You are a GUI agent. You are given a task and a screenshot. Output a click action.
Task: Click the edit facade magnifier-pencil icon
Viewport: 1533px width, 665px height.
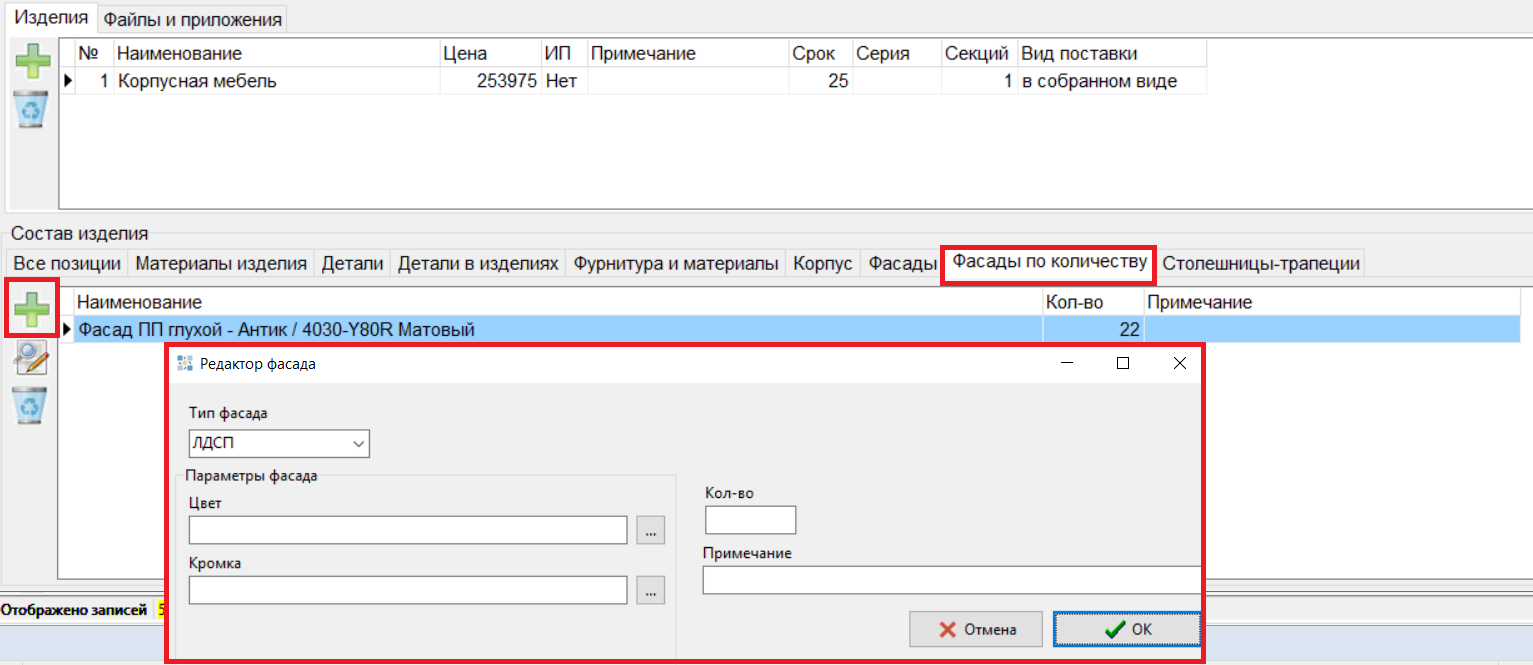[32, 359]
